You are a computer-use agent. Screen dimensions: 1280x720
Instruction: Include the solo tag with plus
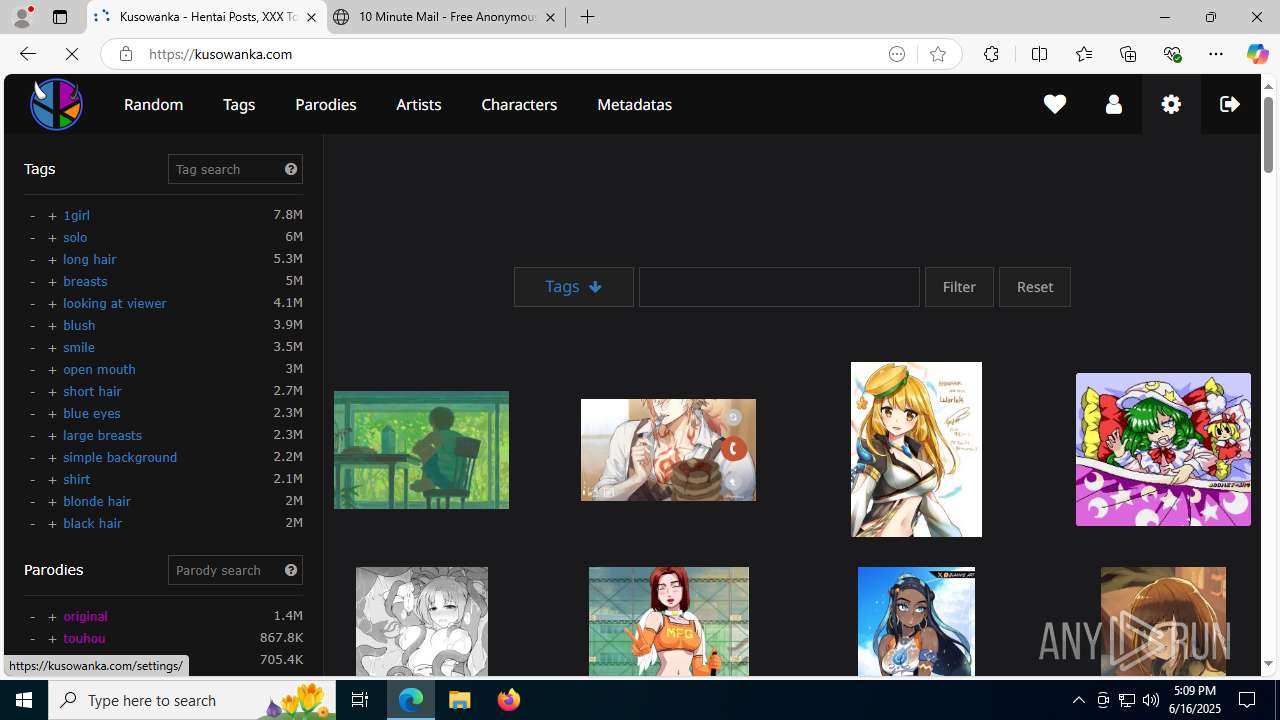click(52, 237)
